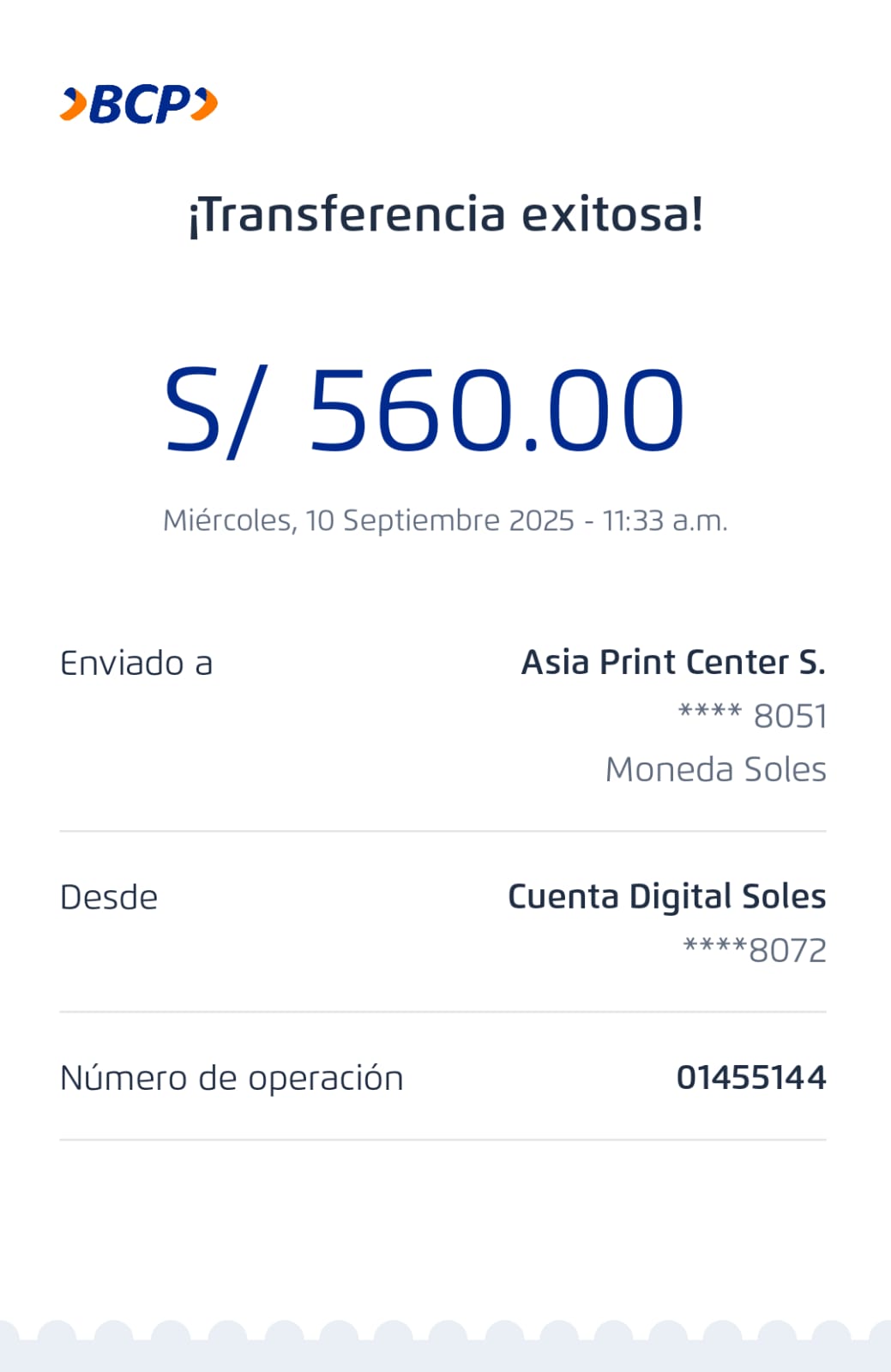Click the right orange chevron of the logo
This screenshot has width=891, height=1372.
205,105
